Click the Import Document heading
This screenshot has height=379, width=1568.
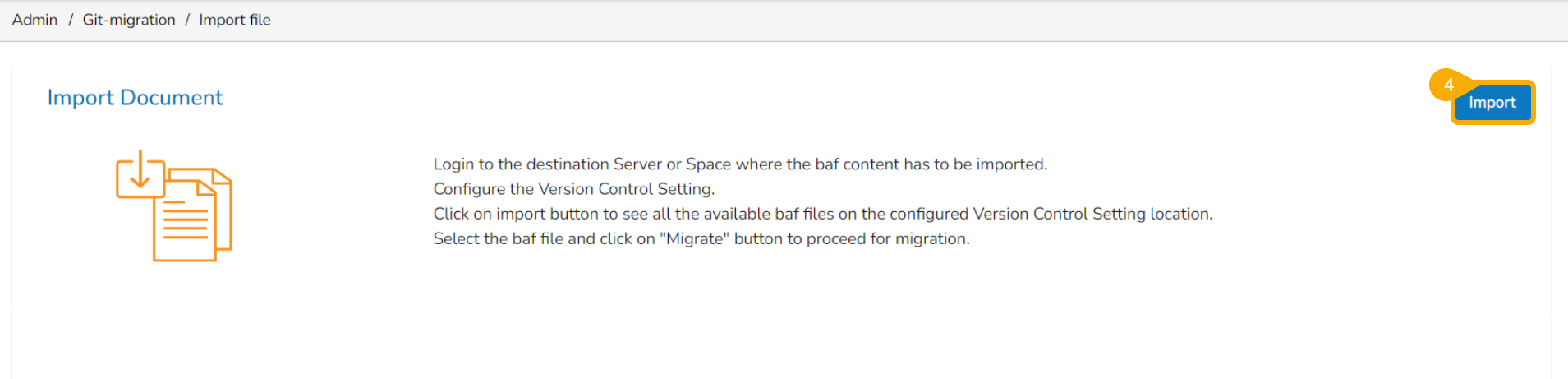pyautogui.click(x=135, y=98)
